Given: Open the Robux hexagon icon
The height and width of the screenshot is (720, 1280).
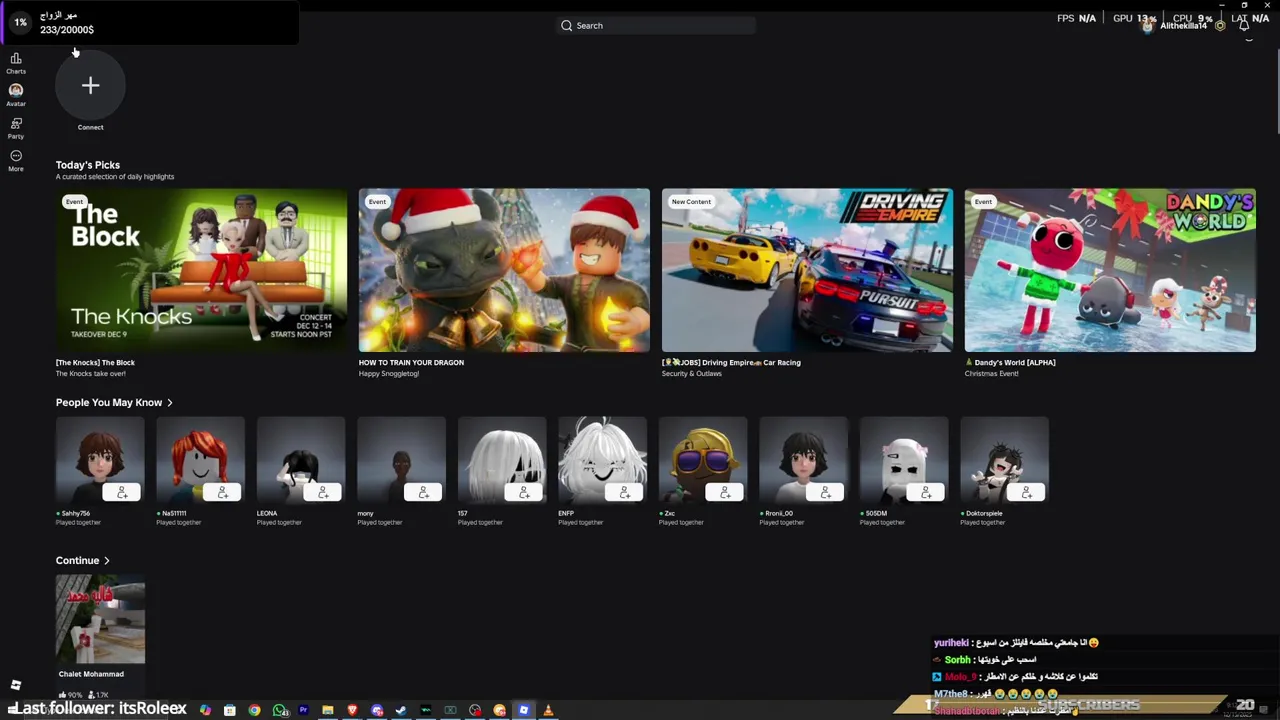Looking at the screenshot, I should (1220, 26).
